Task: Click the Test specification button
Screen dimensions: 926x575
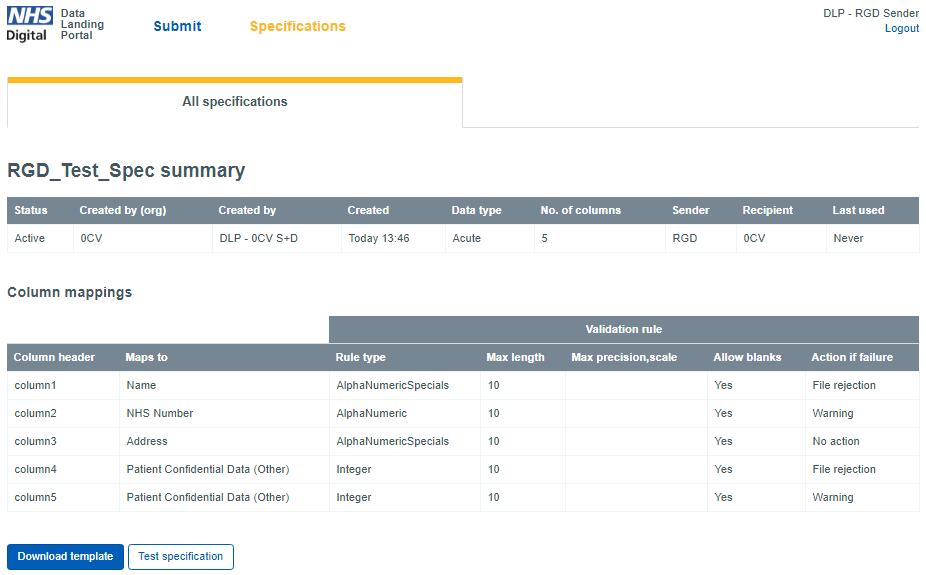Action: [x=181, y=557]
